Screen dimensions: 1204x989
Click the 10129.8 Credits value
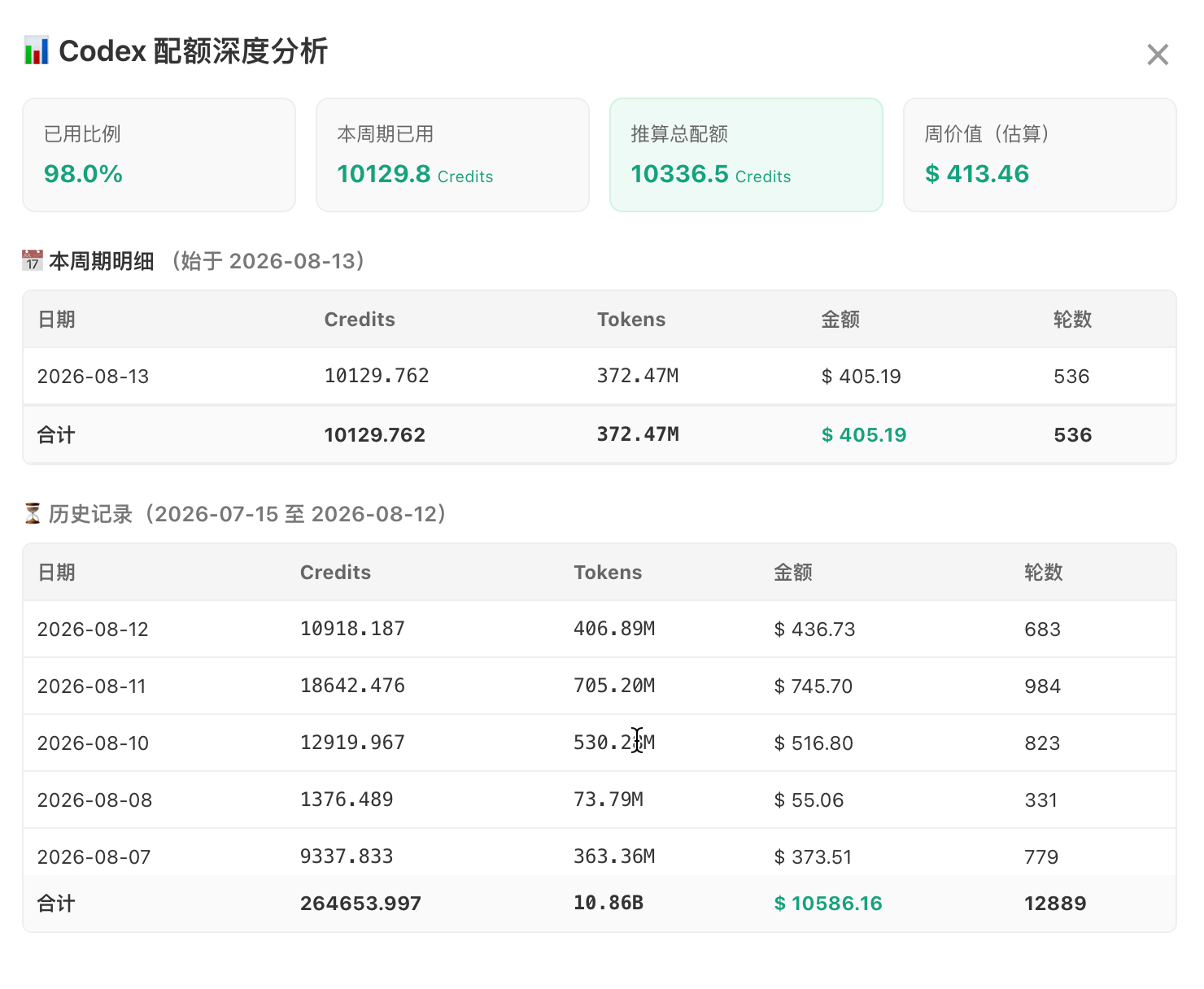(415, 174)
